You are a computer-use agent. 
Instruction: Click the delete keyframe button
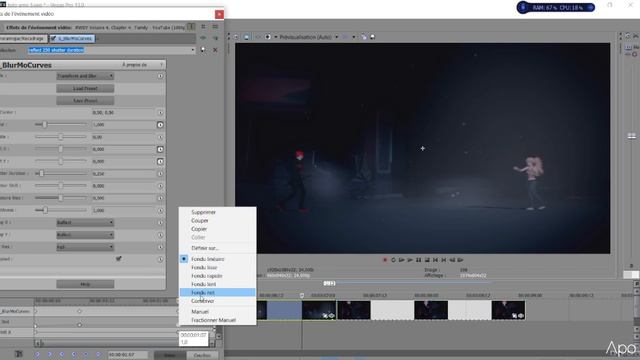point(98,355)
